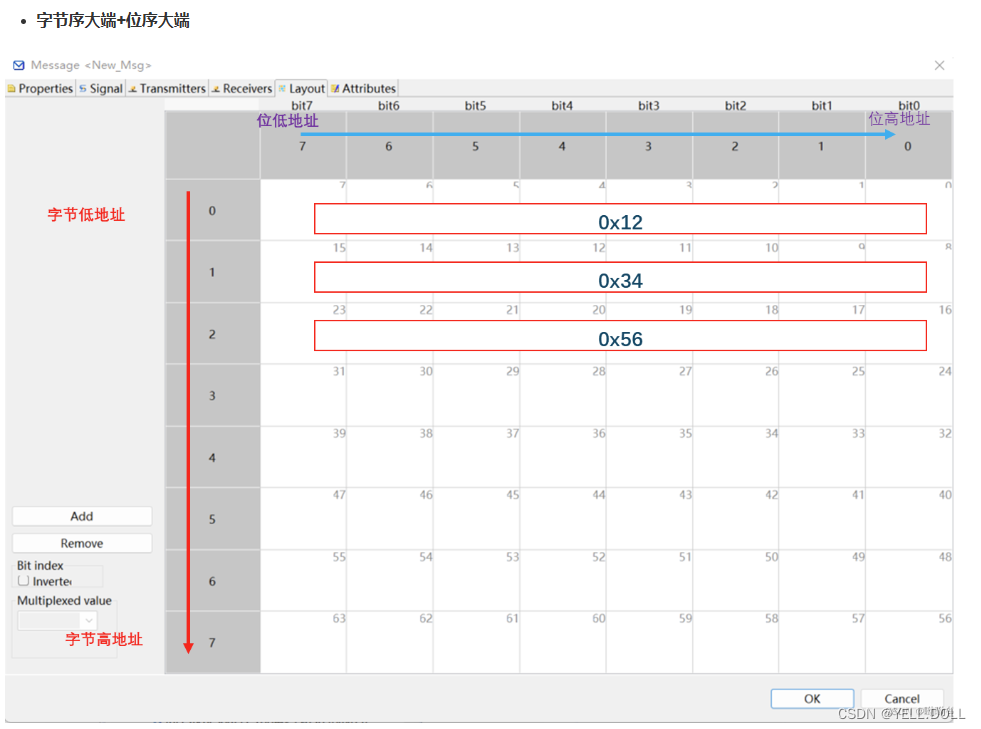Select byte row header 4
This screenshot has height=729, width=981.
coord(213,457)
